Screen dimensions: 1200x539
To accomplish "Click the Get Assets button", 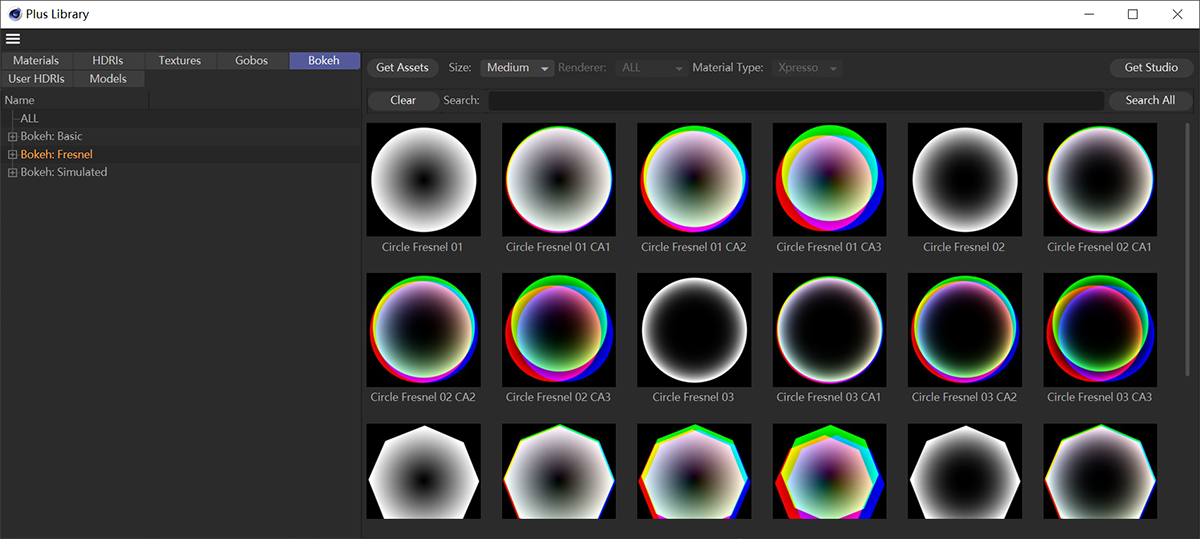I will [402, 68].
